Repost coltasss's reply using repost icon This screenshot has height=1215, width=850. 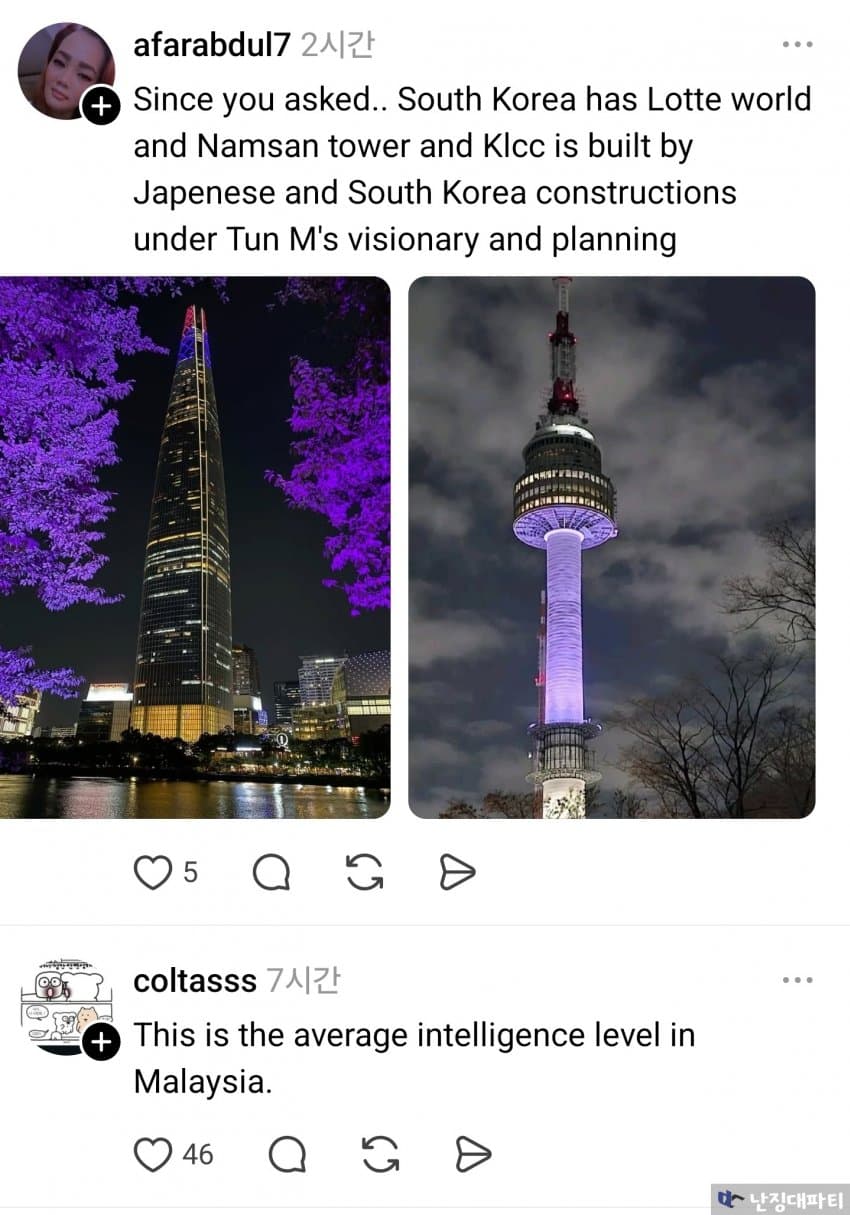coord(381,1154)
